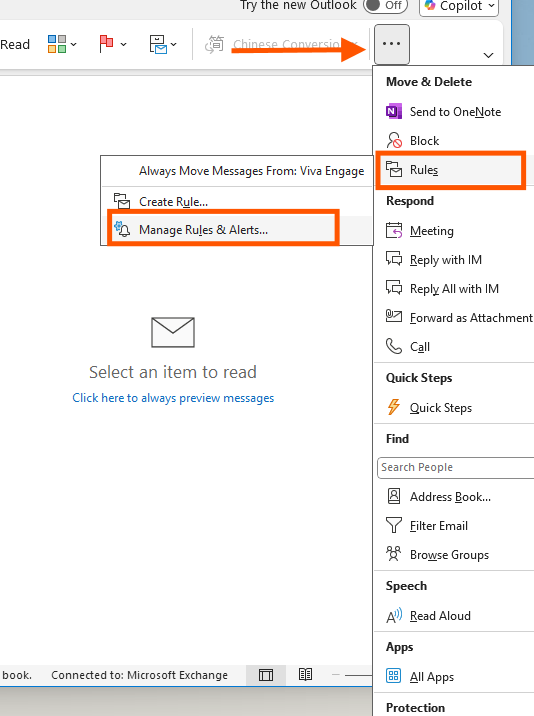Click the Filter Email funnel icon
This screenshot has height=716, width=534.
coord(394,525)
